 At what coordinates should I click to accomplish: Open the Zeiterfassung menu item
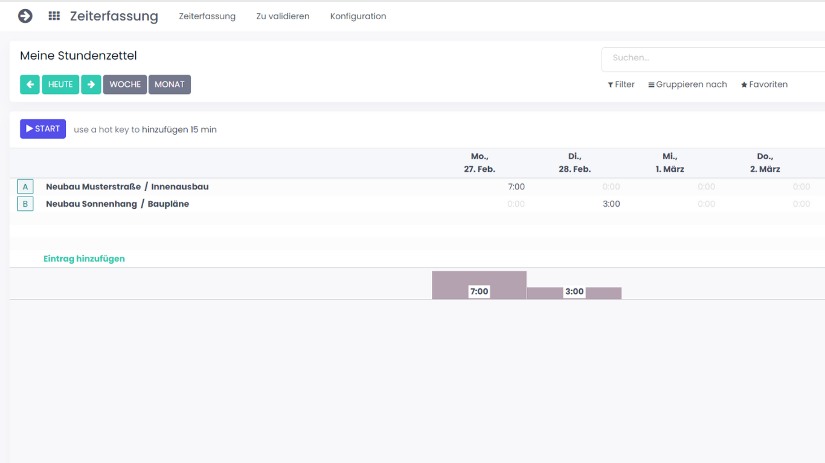(x=207, y=17)
